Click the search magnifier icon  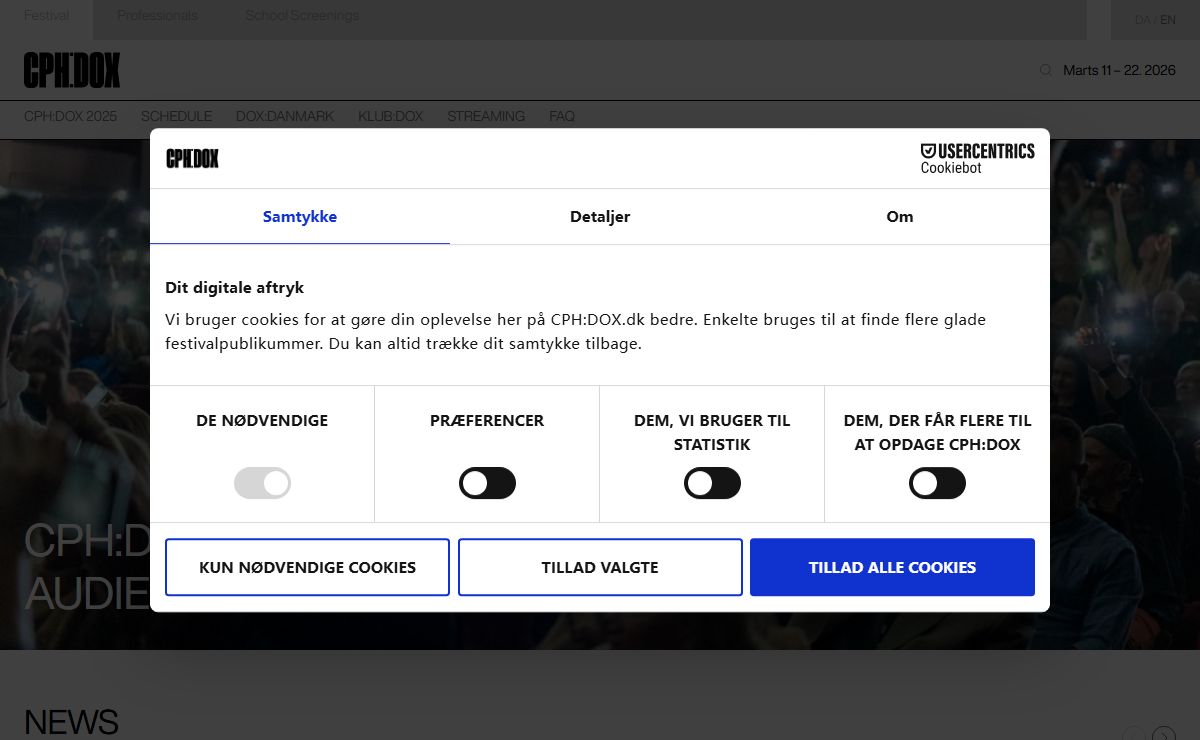point(1046,70)
